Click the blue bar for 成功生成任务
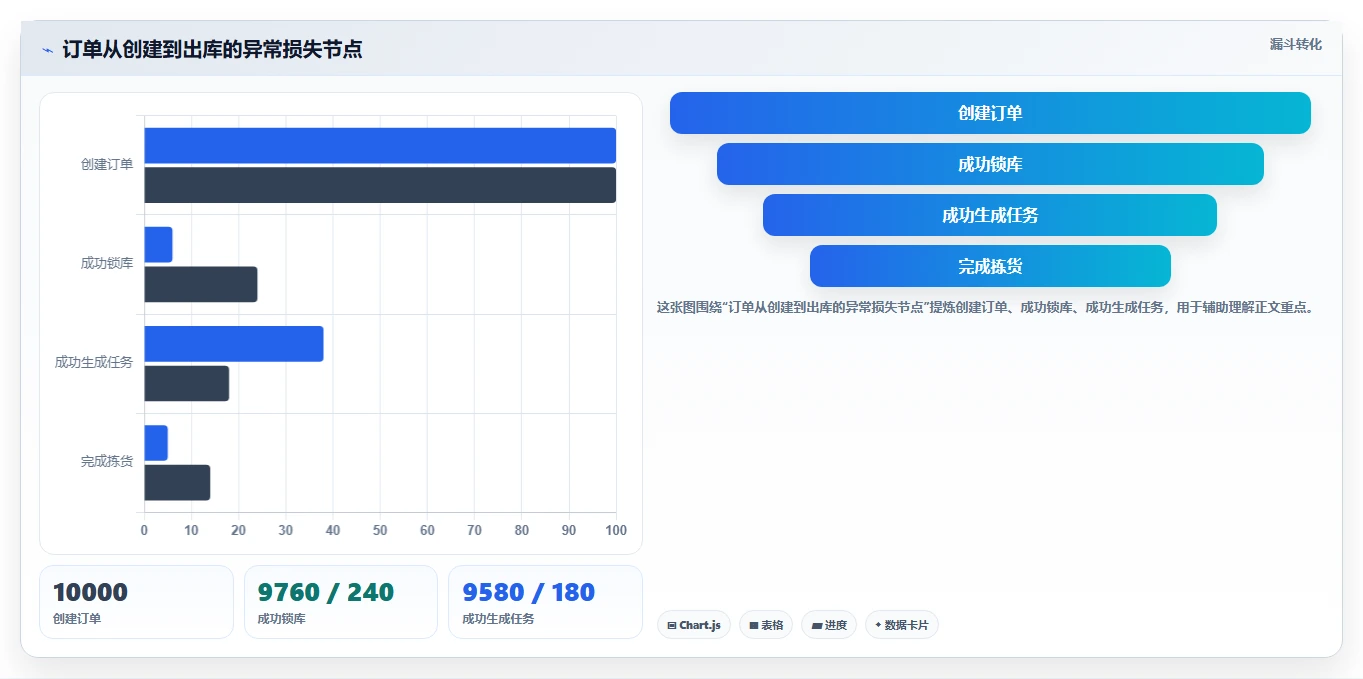Viewport: 1363px width, 679px height. coord(234,344)
